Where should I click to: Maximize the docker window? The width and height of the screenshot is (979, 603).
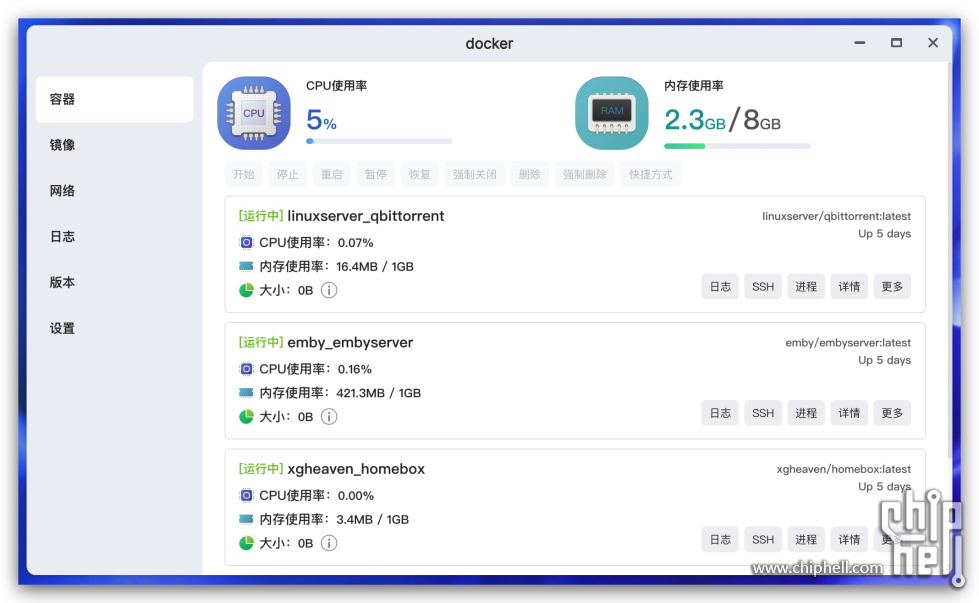click(896, 43)
